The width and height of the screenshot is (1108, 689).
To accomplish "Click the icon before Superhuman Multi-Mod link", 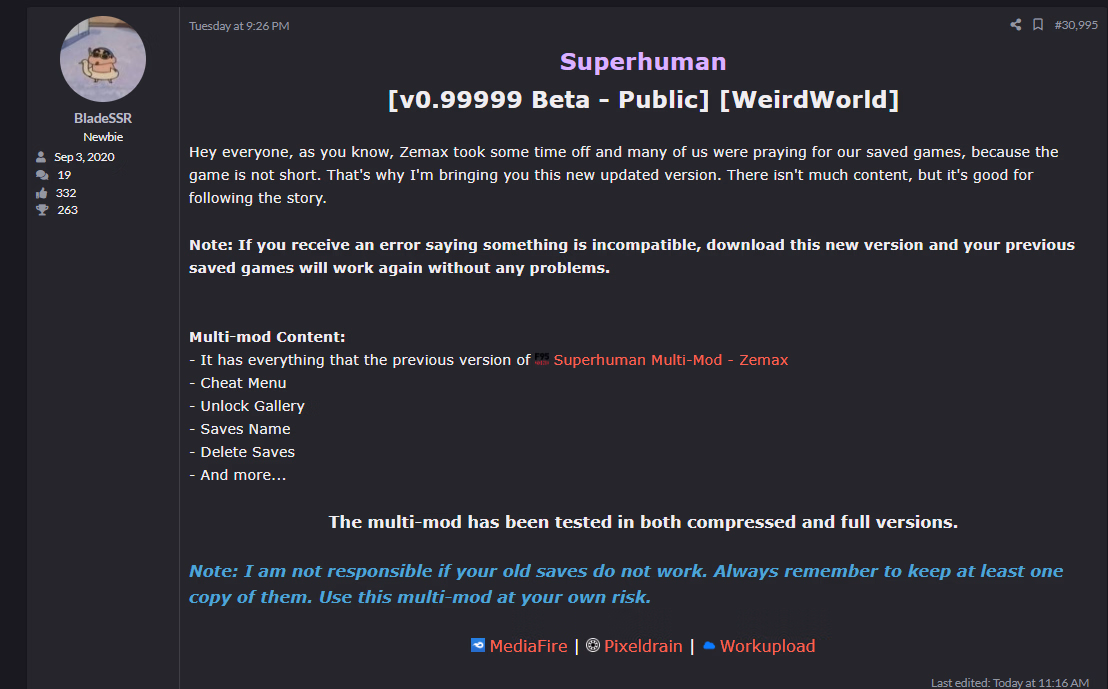I will pos(542,359).
